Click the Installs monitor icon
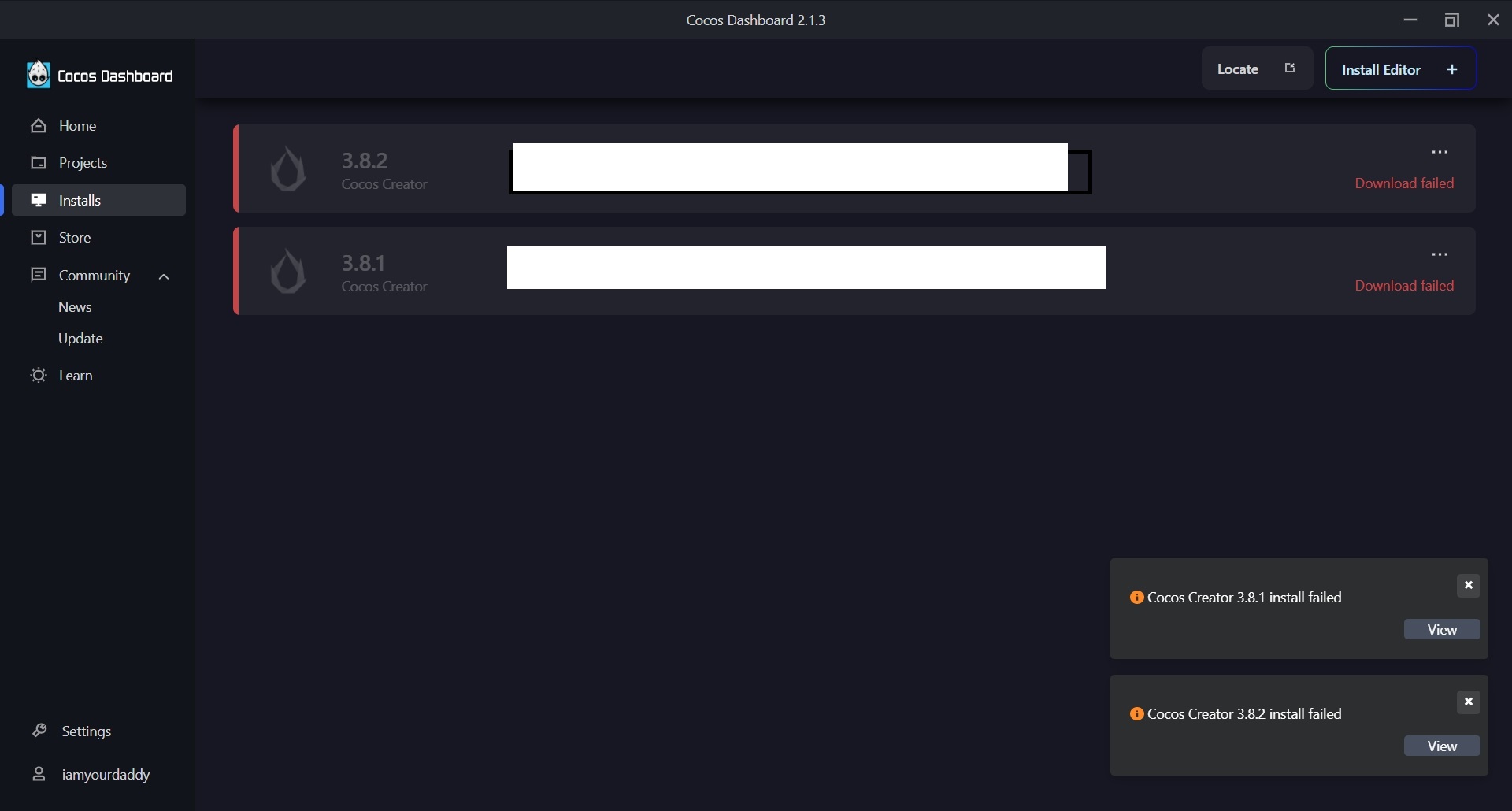 39,200
